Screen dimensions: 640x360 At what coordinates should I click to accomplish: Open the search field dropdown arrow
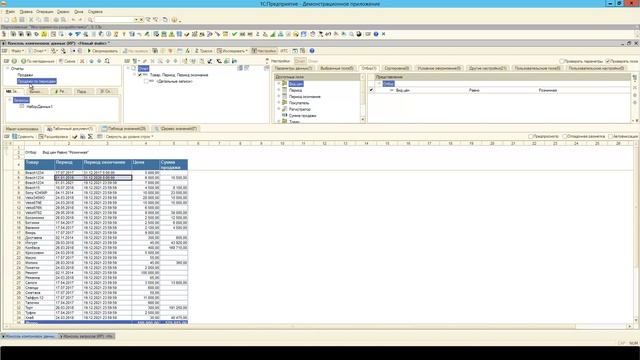[136, 20]
